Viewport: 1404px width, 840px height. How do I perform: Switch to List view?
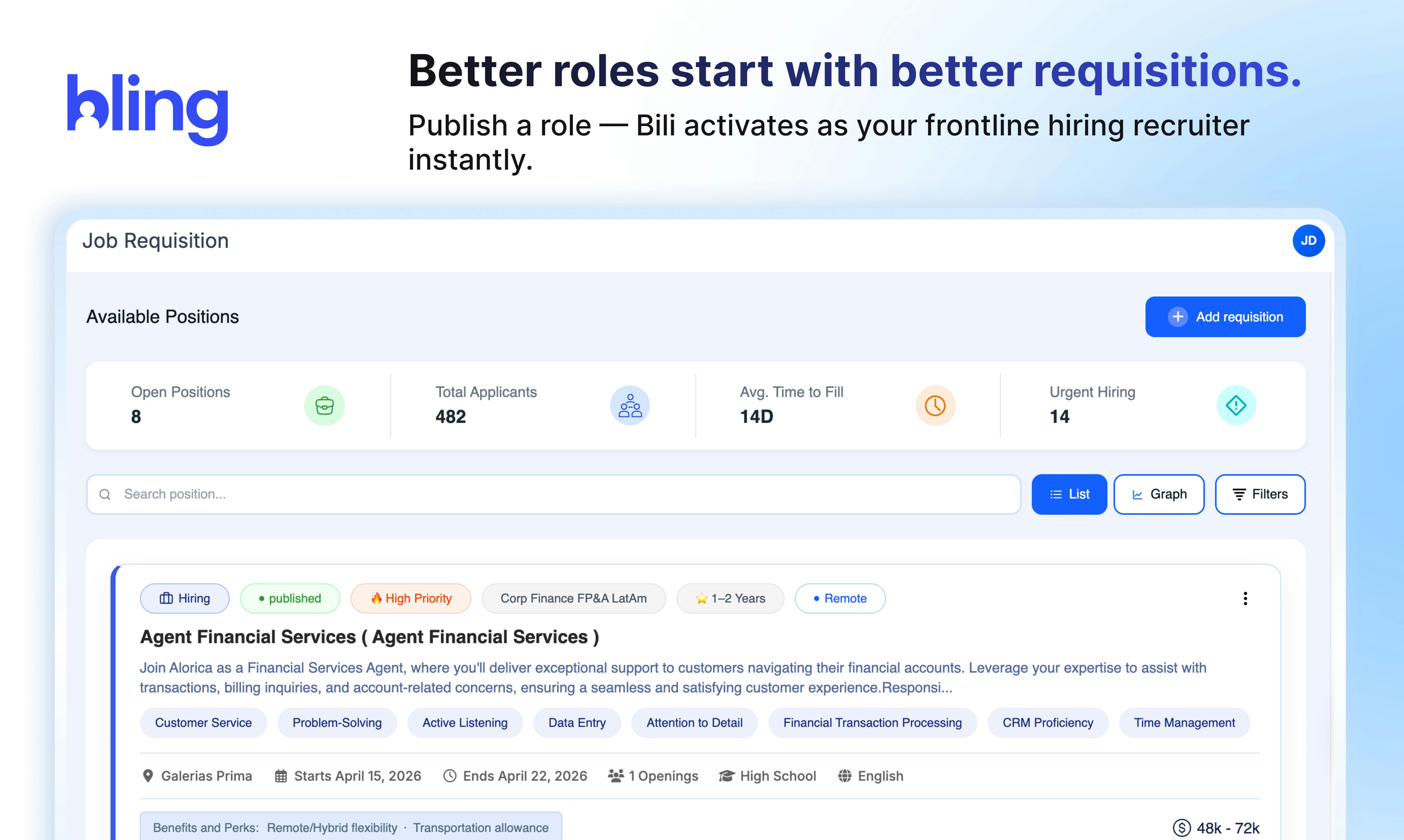[x=1069, y=494]
